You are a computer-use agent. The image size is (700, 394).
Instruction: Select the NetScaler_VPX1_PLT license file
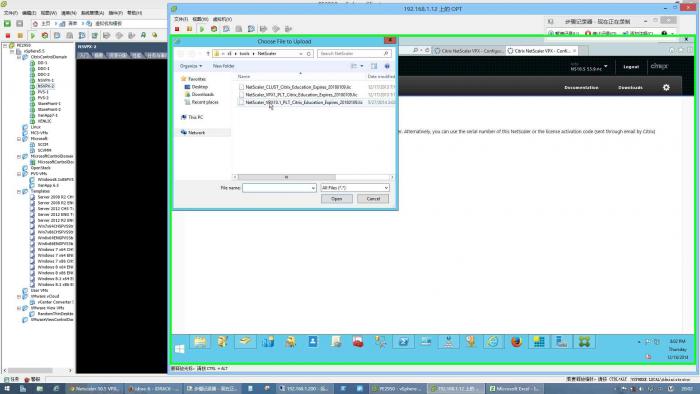[x=301, y=95]
